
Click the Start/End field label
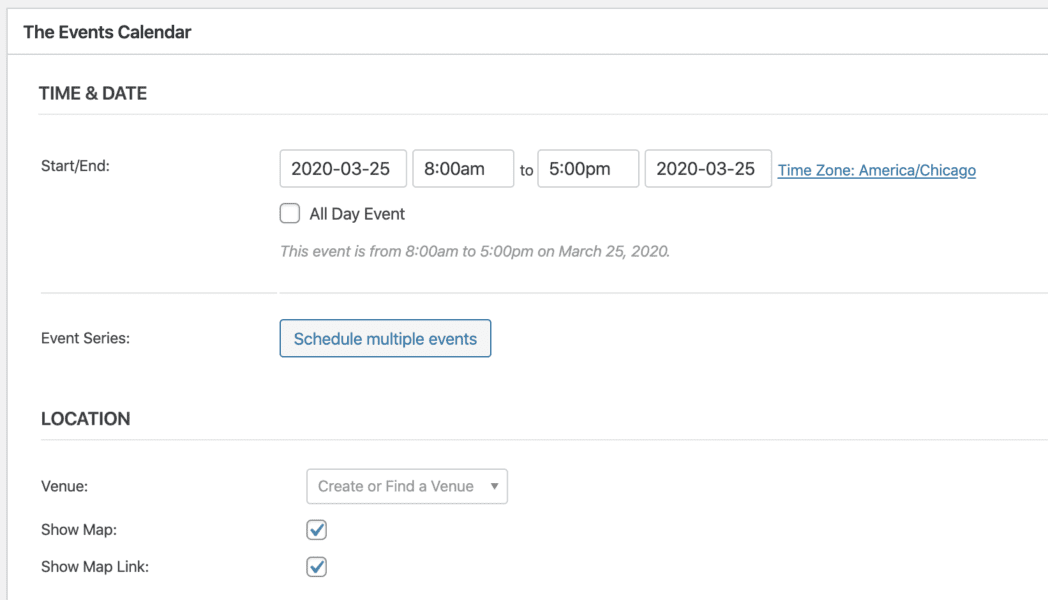click(75, 166)
